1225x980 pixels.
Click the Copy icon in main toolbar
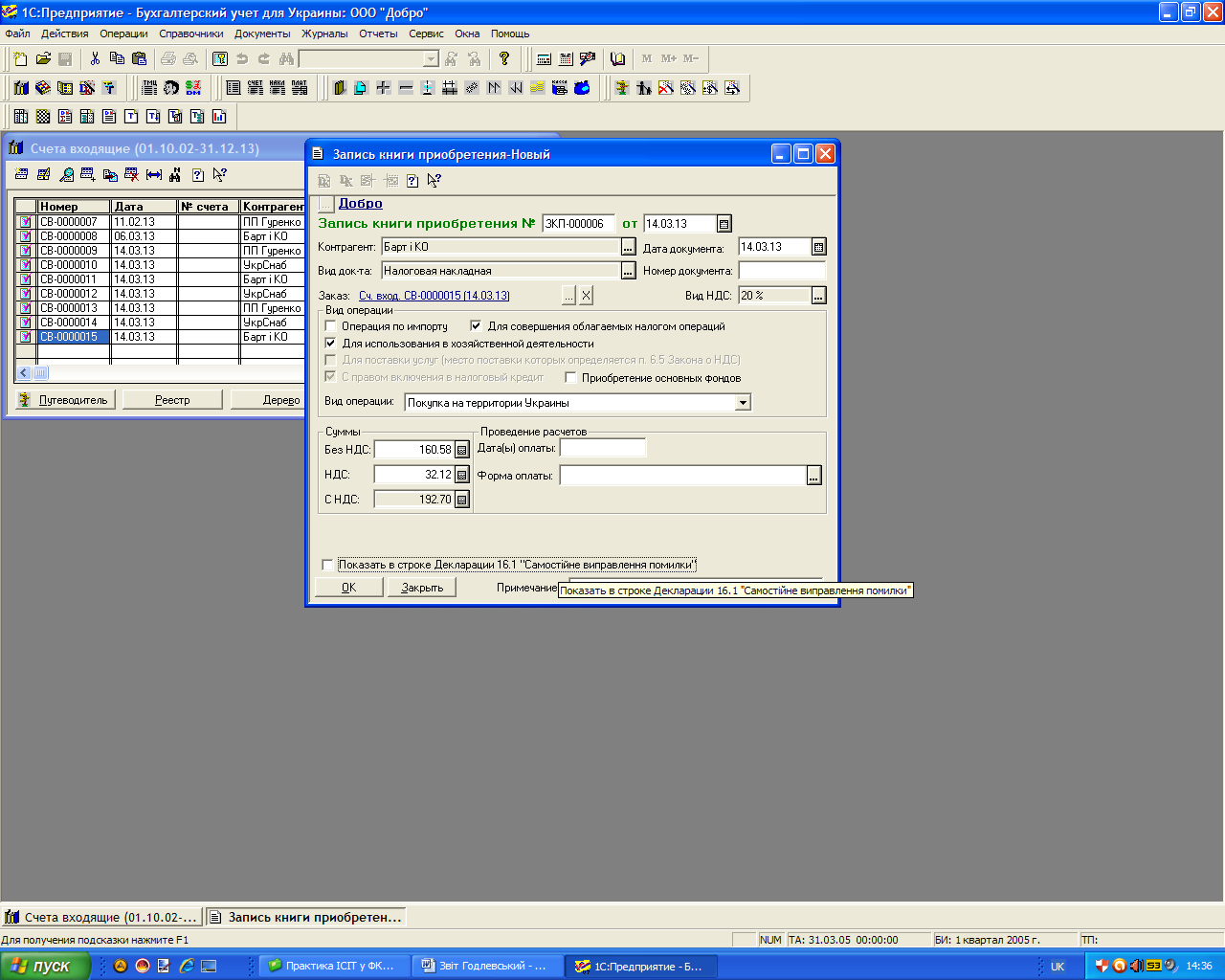[117, 58]
